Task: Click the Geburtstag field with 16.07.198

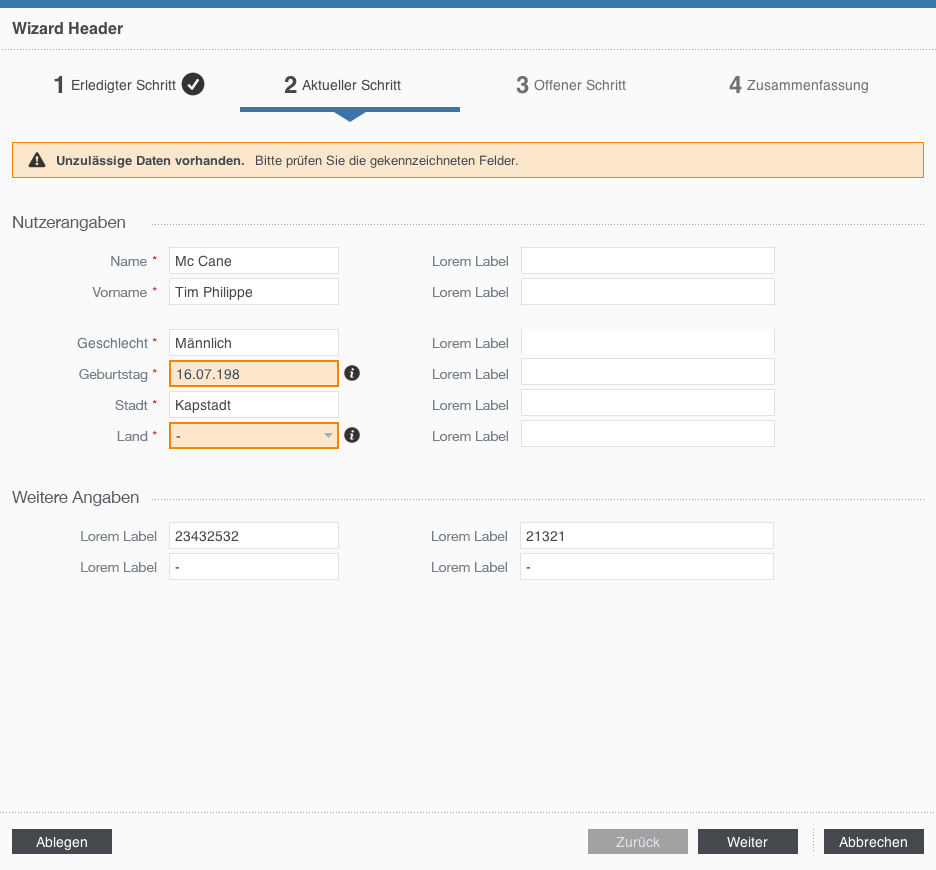Action: 254,374
